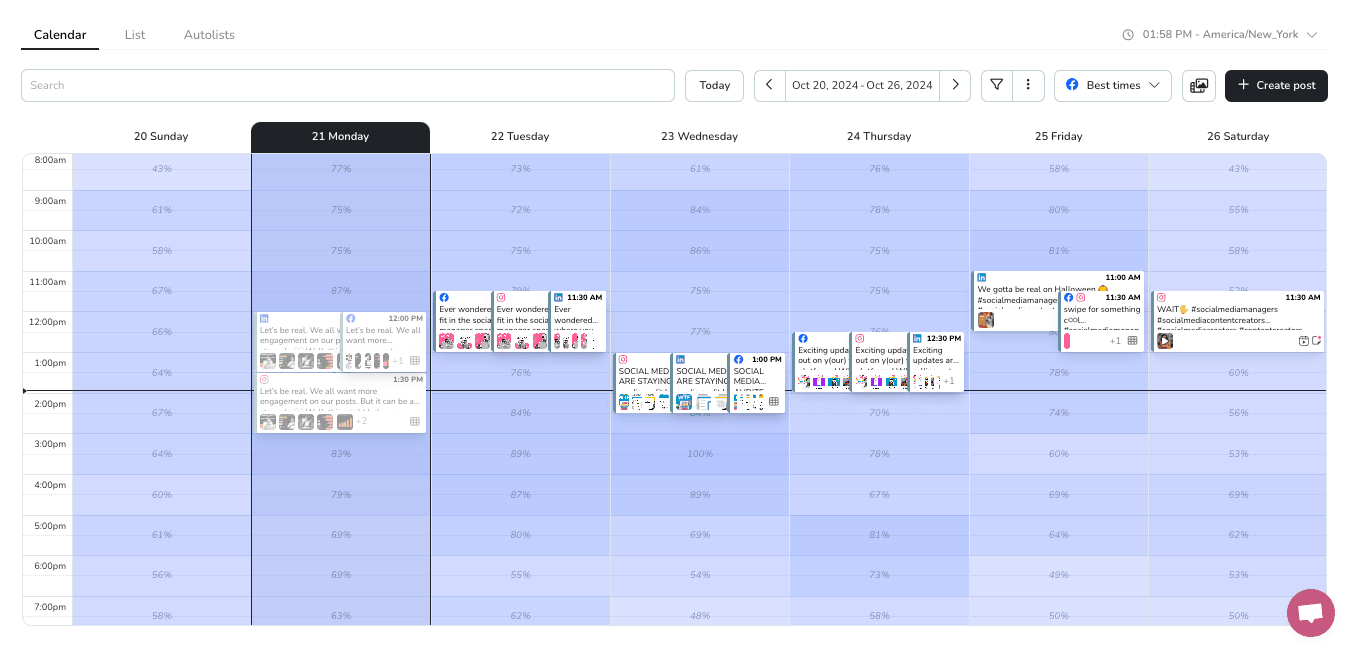Viewport: 1350px width, 650px height.
Task: Go to previous week with left arrow
Action: pos(769,85)
